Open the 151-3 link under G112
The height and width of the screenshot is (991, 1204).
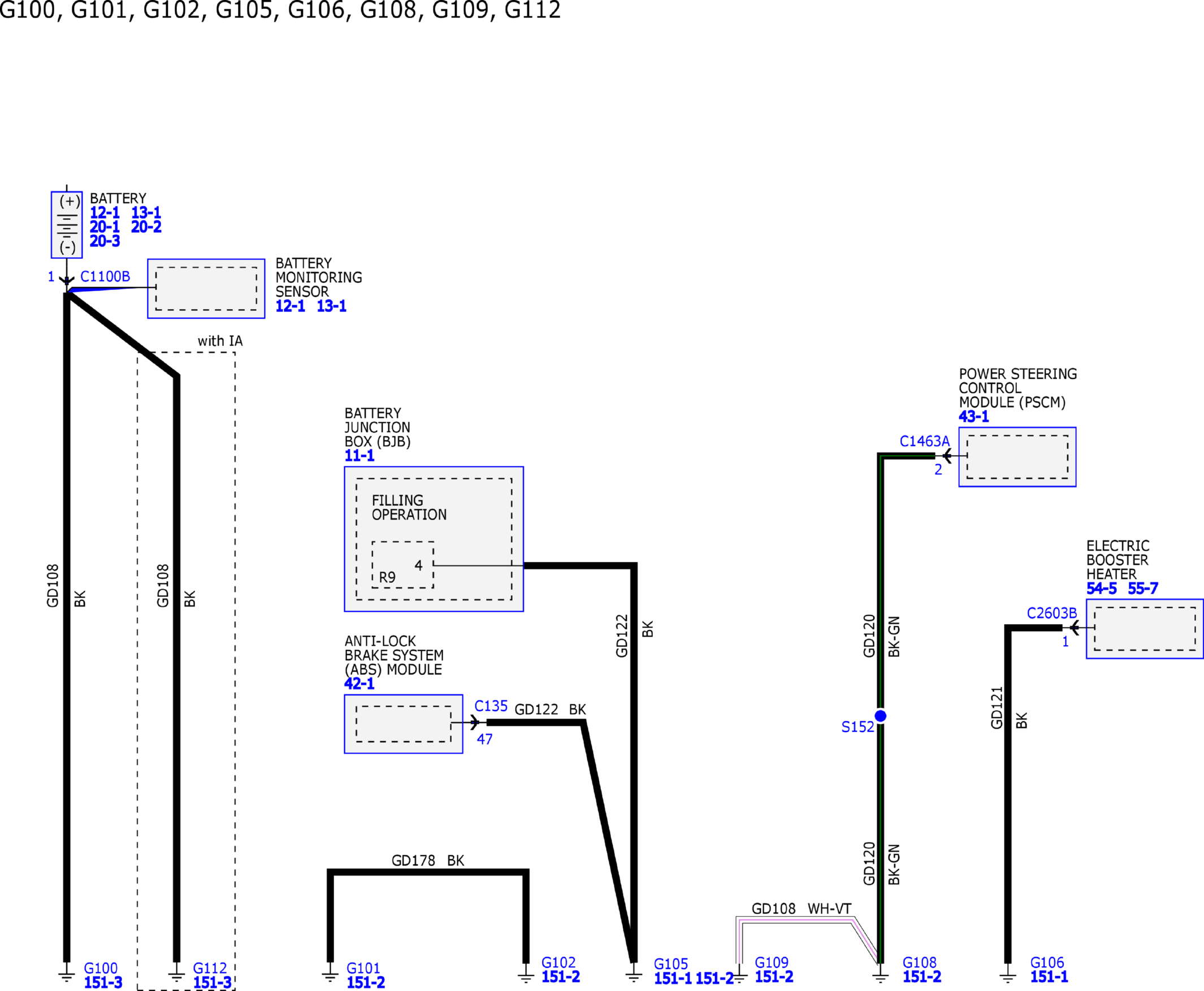213,983
